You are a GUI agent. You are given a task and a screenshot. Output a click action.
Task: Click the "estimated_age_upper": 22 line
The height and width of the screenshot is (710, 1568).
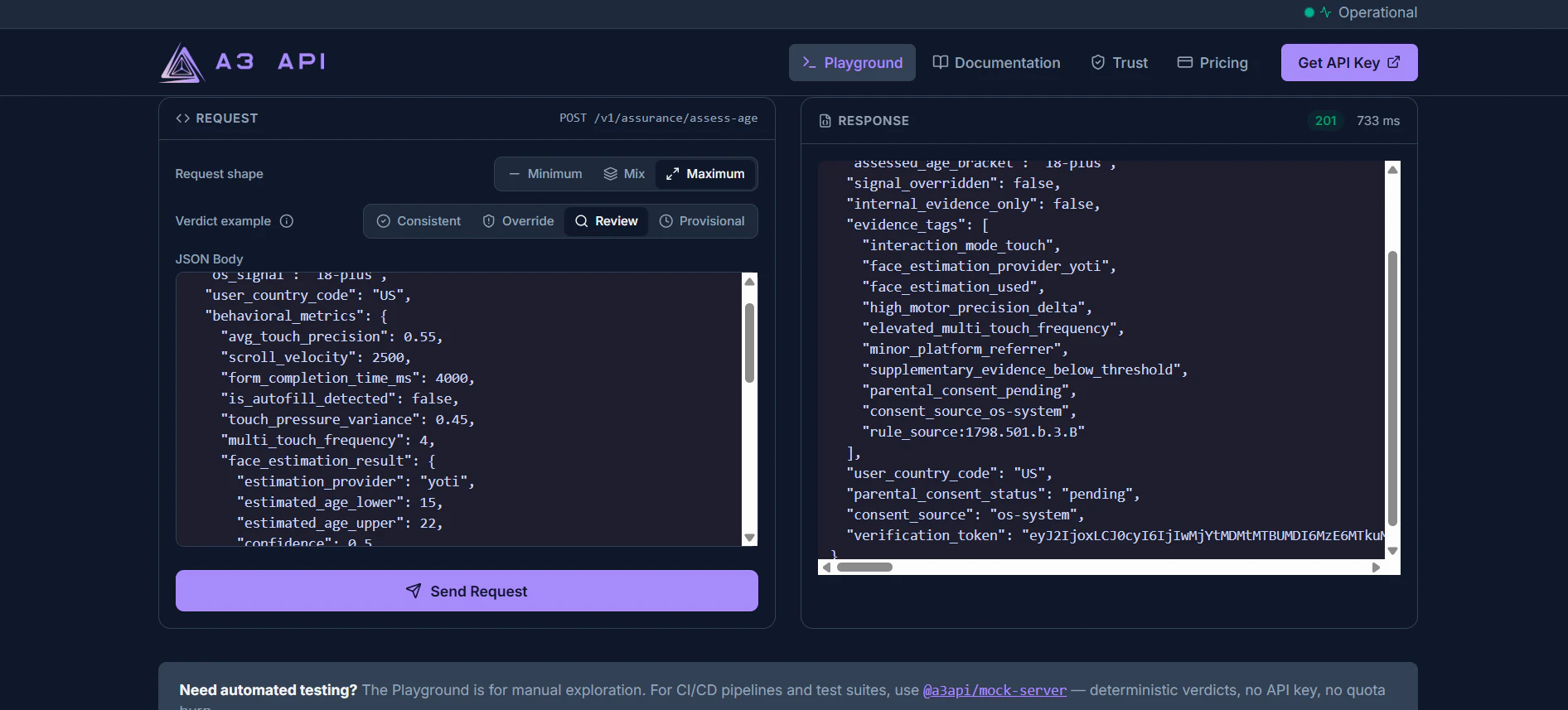(x=340, y=523)
